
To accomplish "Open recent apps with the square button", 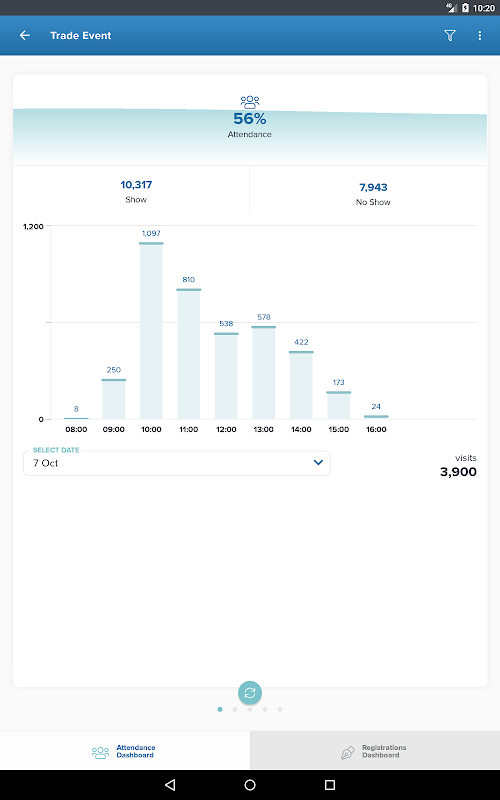I will click(x=330, y=785).
